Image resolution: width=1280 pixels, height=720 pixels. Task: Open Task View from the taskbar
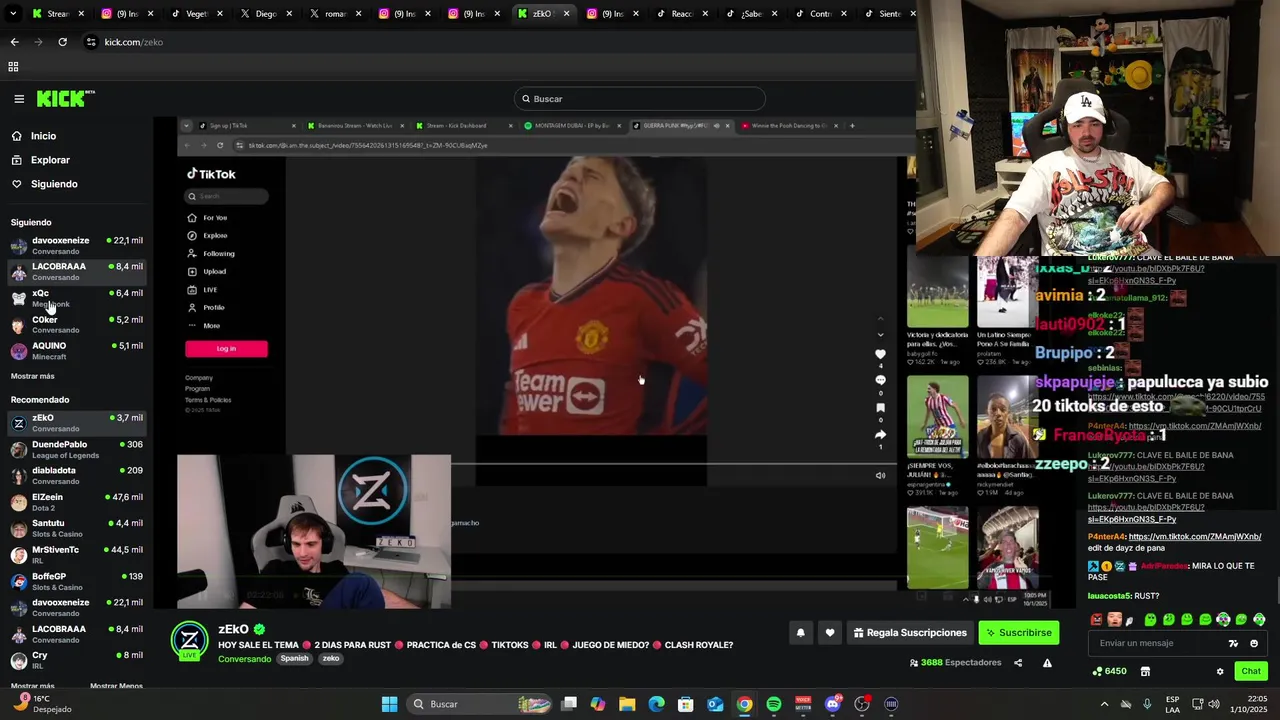click(569, 704)
